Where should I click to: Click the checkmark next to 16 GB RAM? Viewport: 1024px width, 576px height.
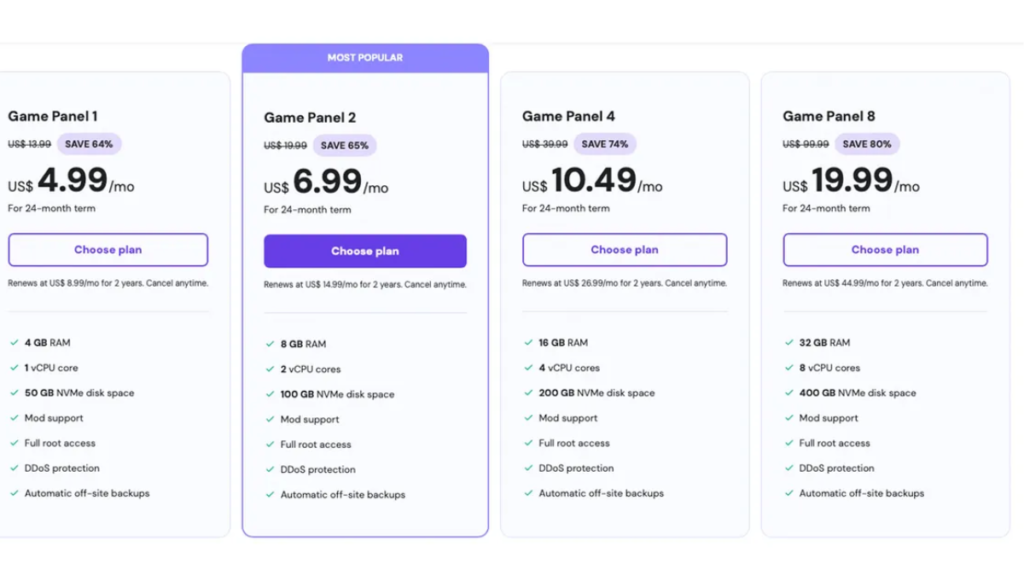coord(528,342)
